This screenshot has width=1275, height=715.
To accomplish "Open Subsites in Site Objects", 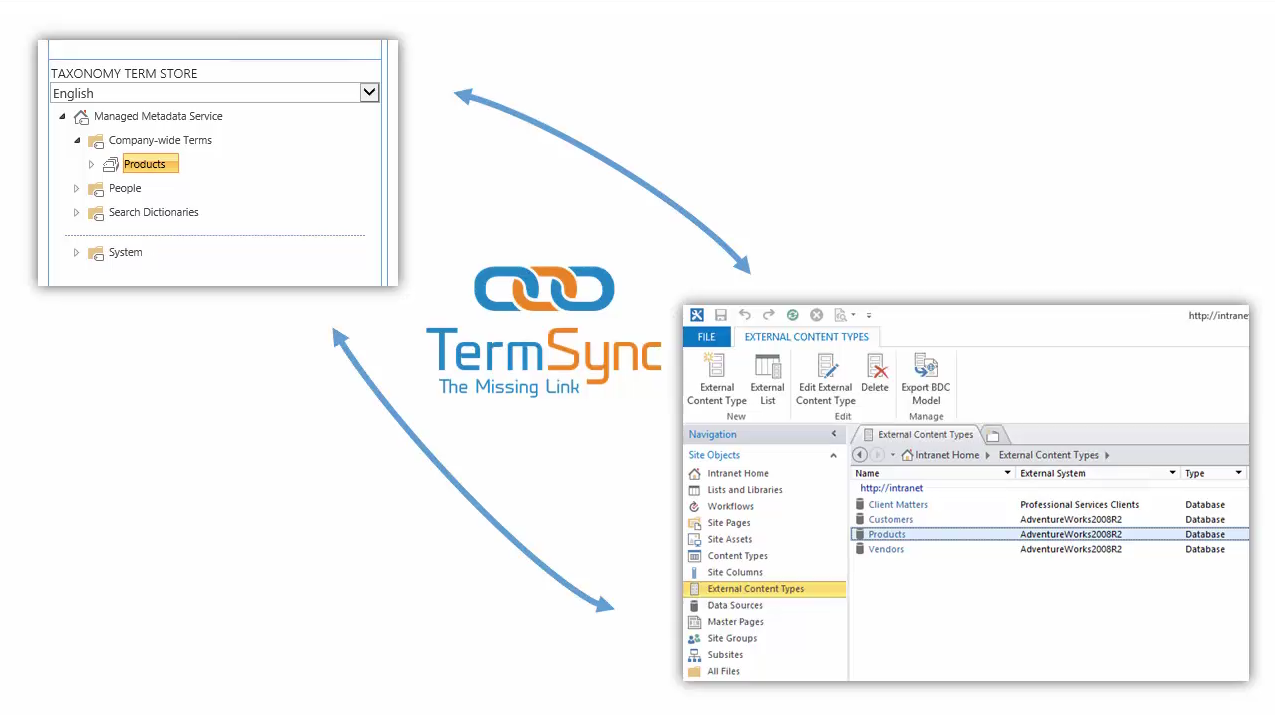I will [x=725, y=655].
